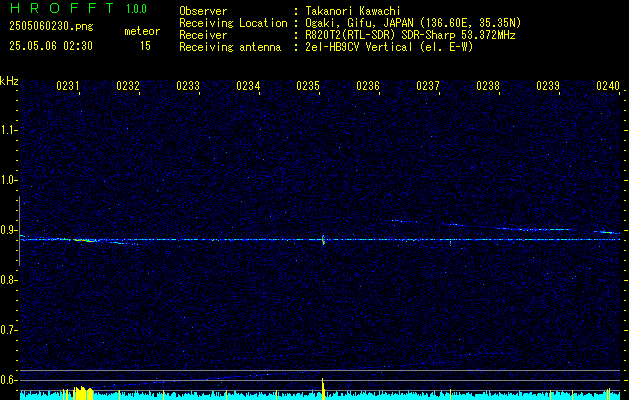Click the Observer field label
Image resolution: width=629 pixels, height=400 pixels.
(203, 11)
